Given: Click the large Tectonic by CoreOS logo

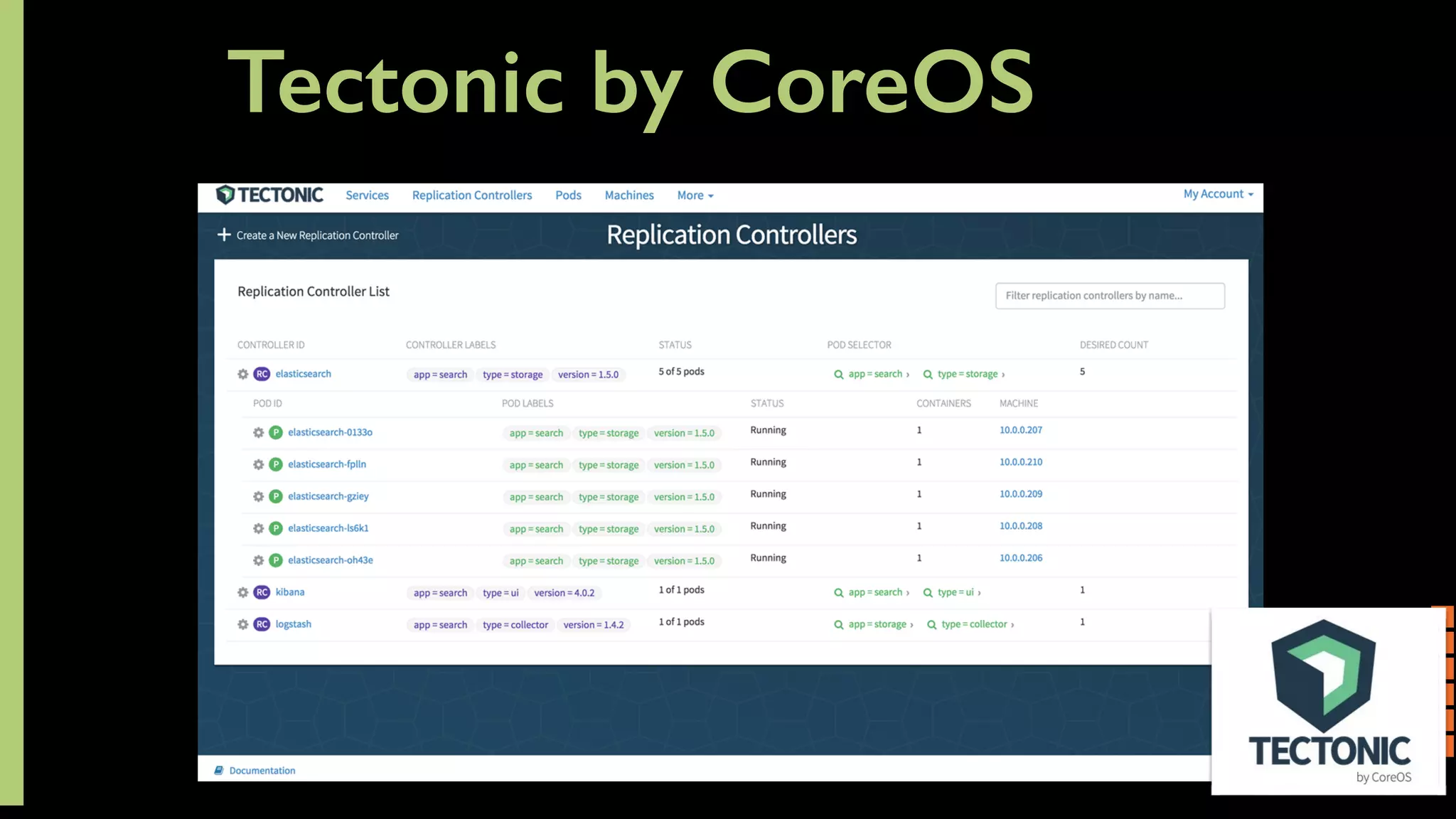Looking at the screenshot, I should (x=1328, y=700).
